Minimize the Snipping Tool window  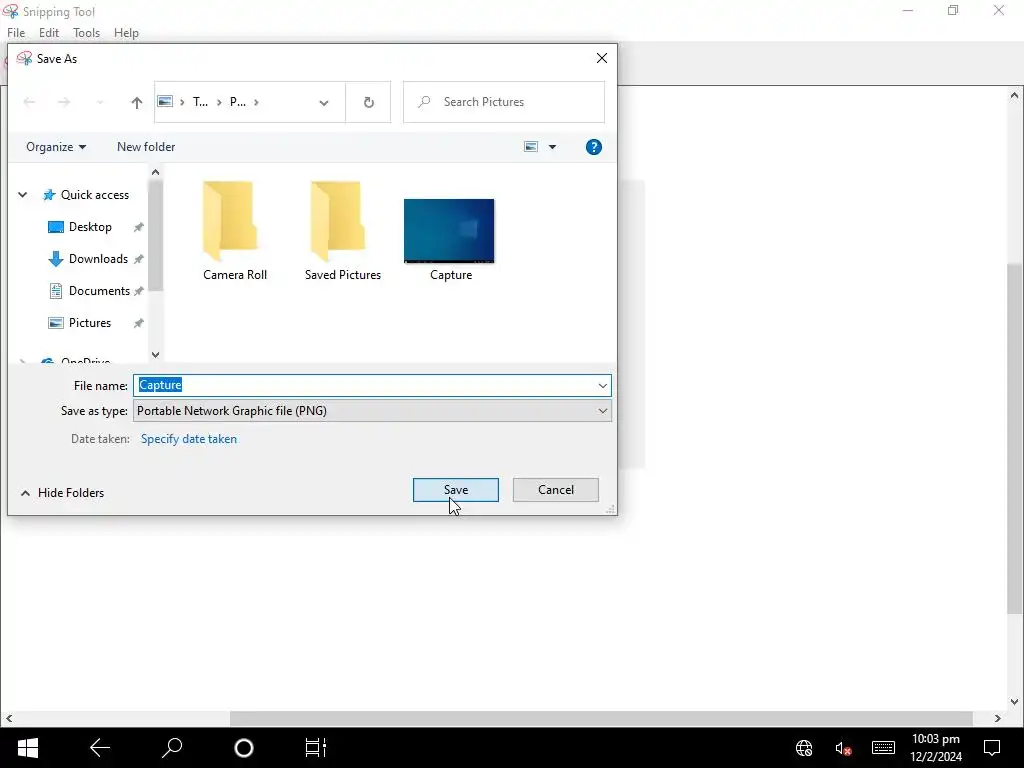[x=907, y=10]
